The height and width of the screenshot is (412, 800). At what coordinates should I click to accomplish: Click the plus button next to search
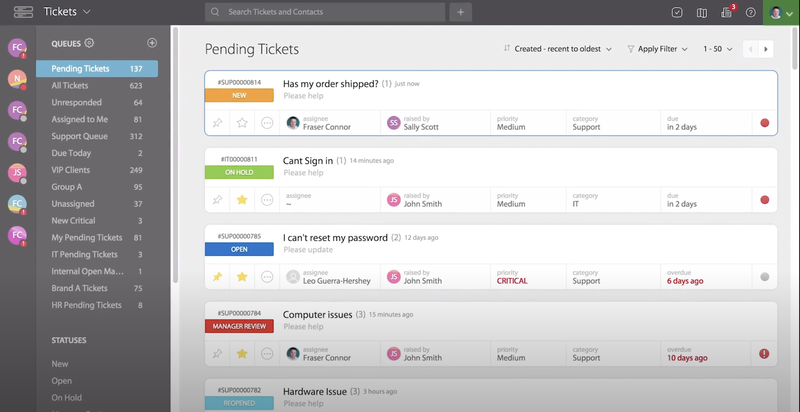(460, 12)
